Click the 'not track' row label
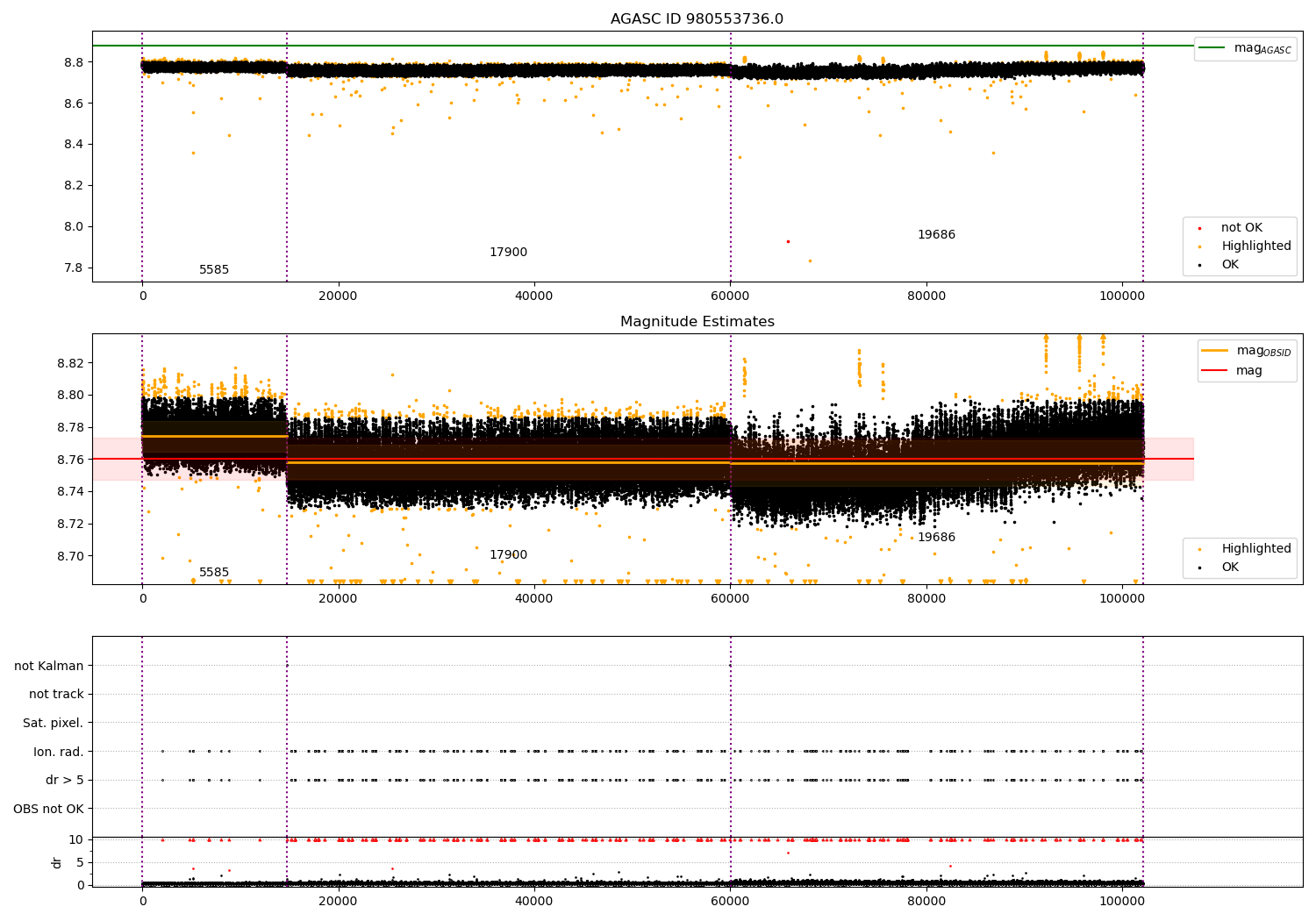This screenshot has width=1316, height=921. point(56,695)
